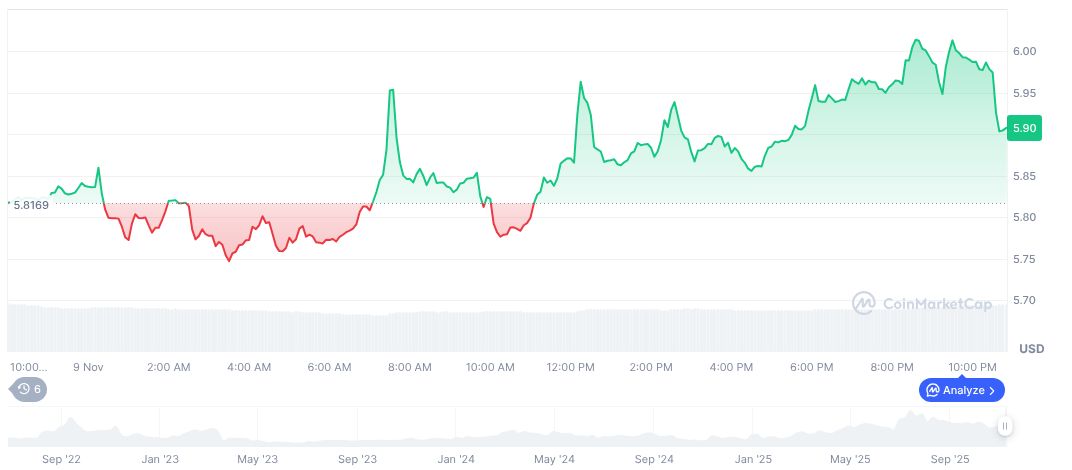Click the chevron arrow on the Analyze button
This screenshot has height=470, width=1072.
(x=993, y=390)
